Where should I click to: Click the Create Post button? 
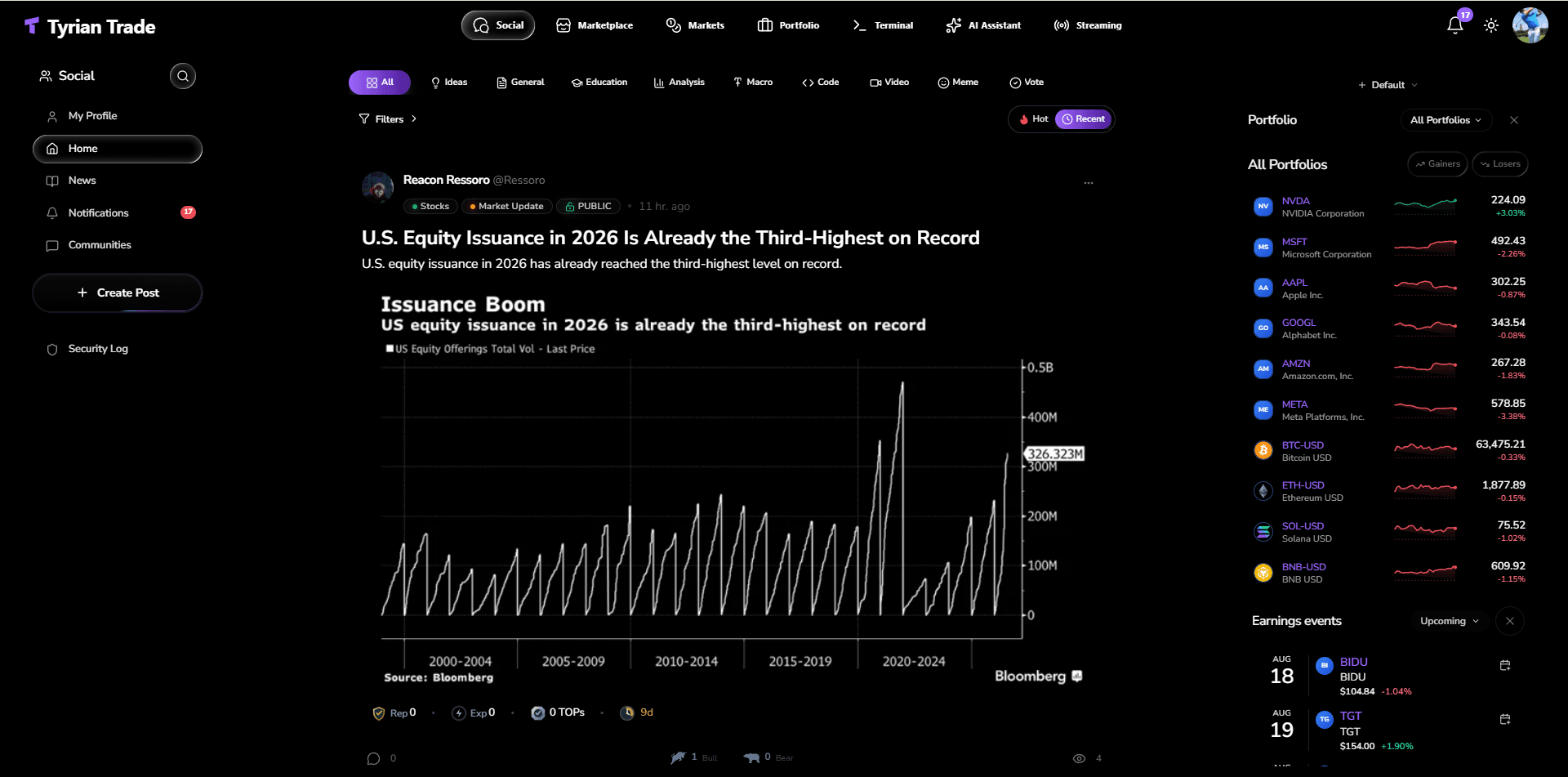118,292
